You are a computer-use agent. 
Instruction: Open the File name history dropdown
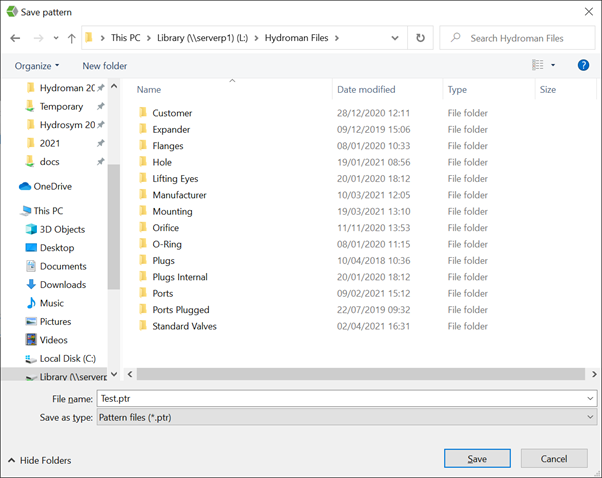coord(590,399)
